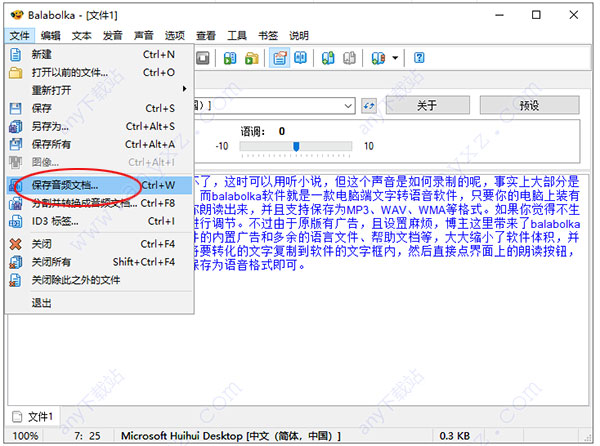
Task: Click the 7: 25 cursor position status
Action: [x=87, y=436]
